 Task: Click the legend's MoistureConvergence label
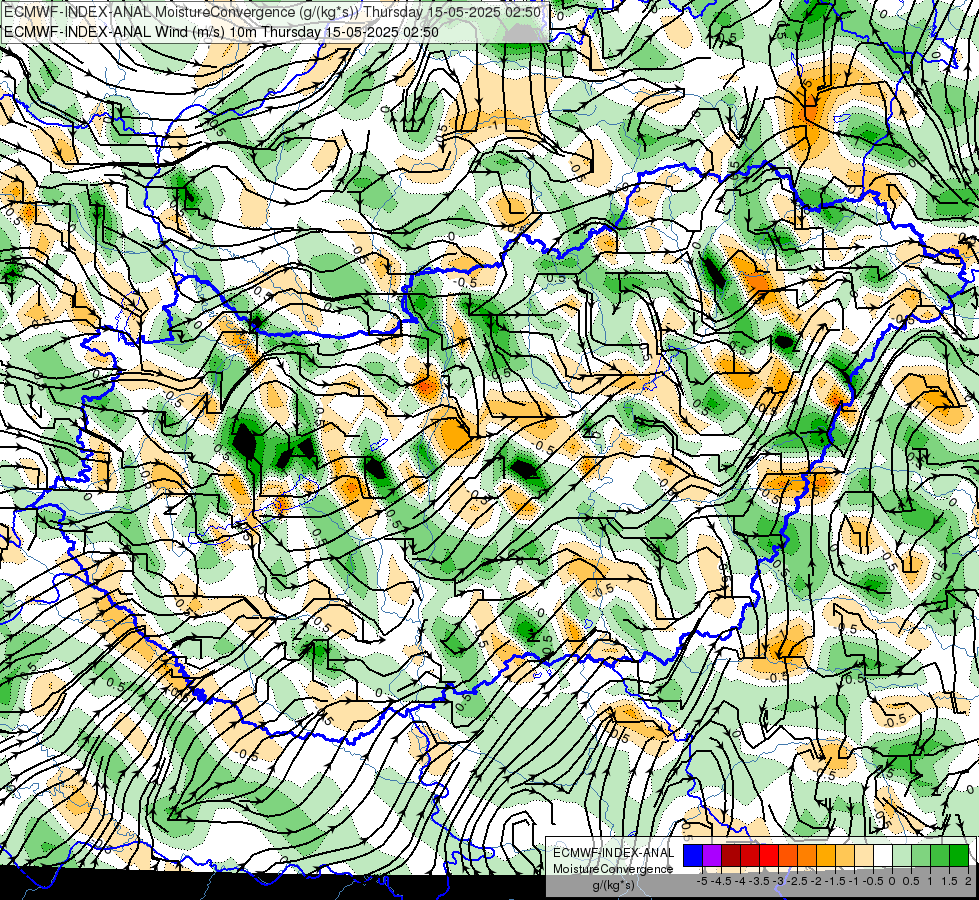613,869
